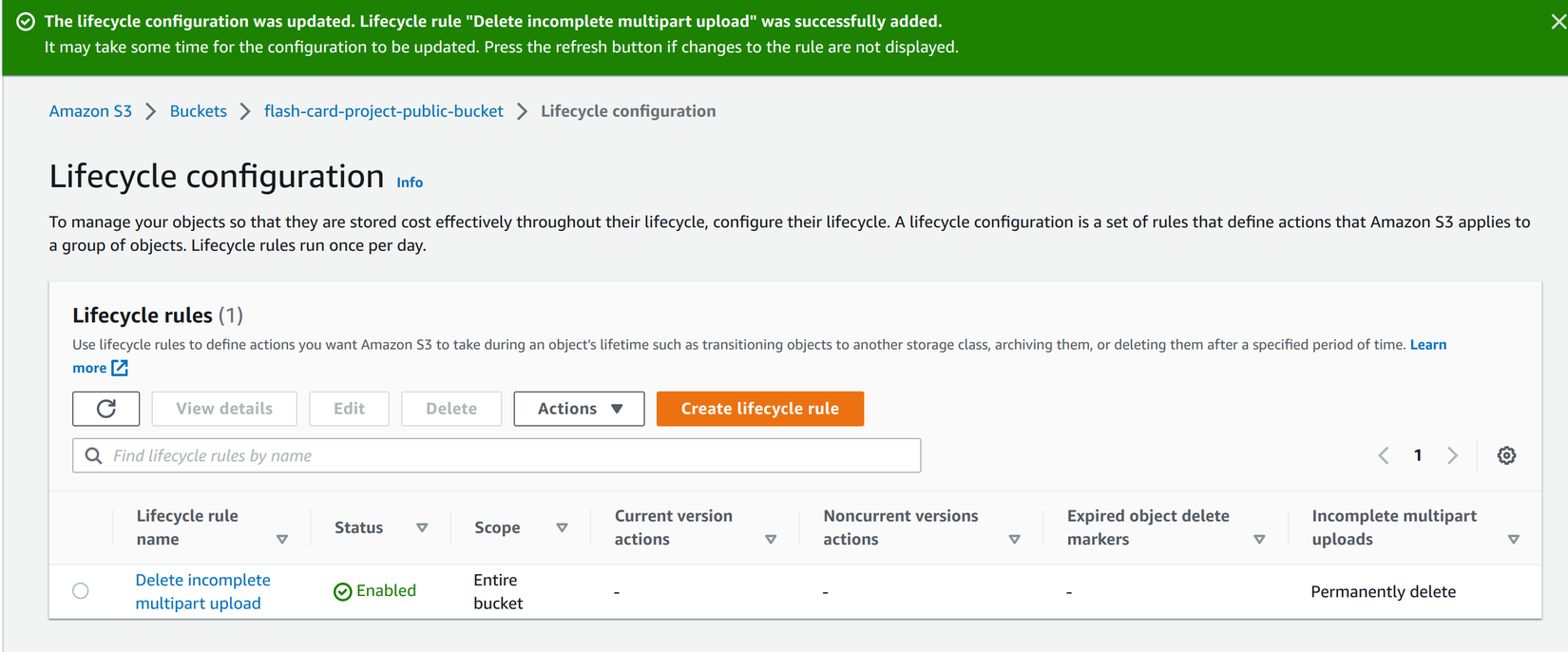Screen dimensions: 1568x652
Task: Go to next page of rules
Action: pos(1452,455)
